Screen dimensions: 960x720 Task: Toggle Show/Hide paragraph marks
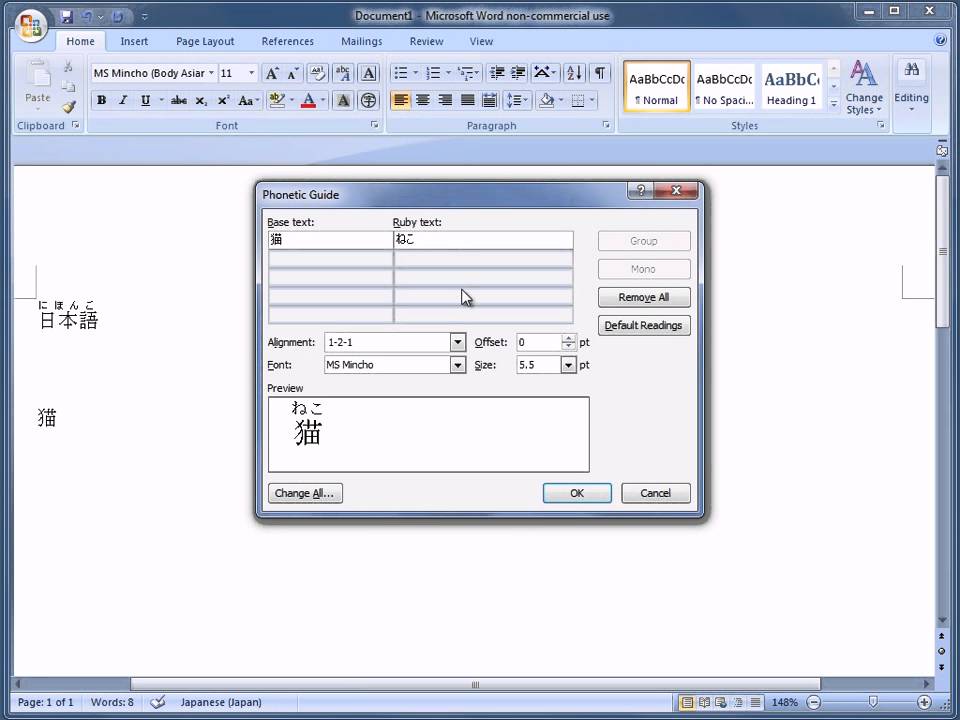[600, 73]
